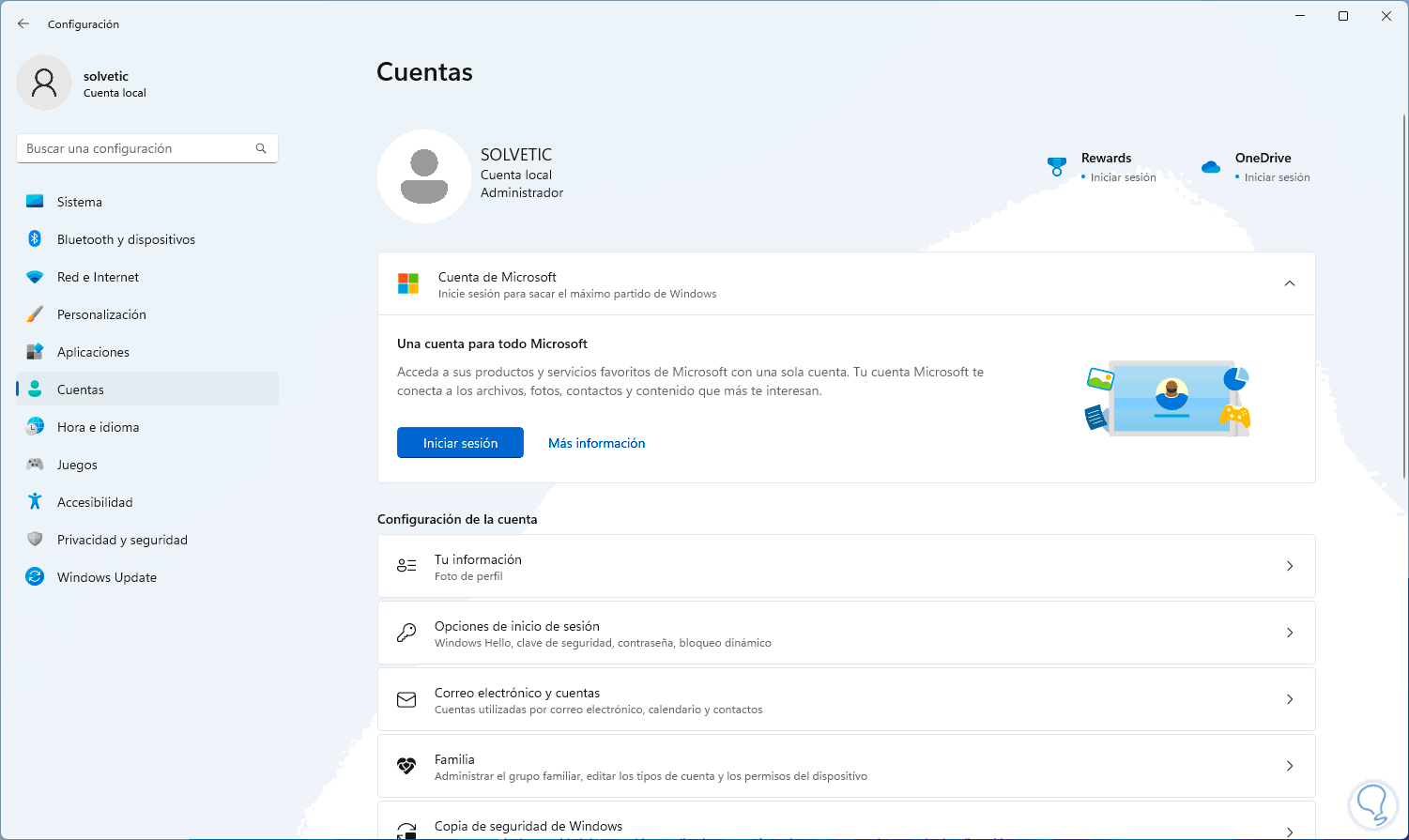Image resolution: width=1409 pixels, height=840 pixels.
Task: Click the Cuenta de Microsoft header text
Action: click(x=498, y=277)
